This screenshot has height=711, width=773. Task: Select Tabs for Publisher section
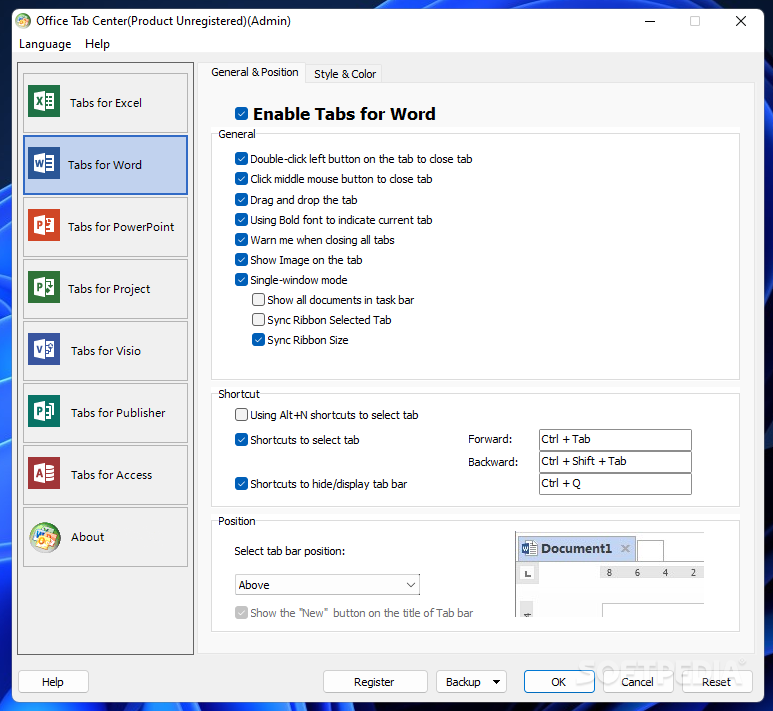coord(105,413)
